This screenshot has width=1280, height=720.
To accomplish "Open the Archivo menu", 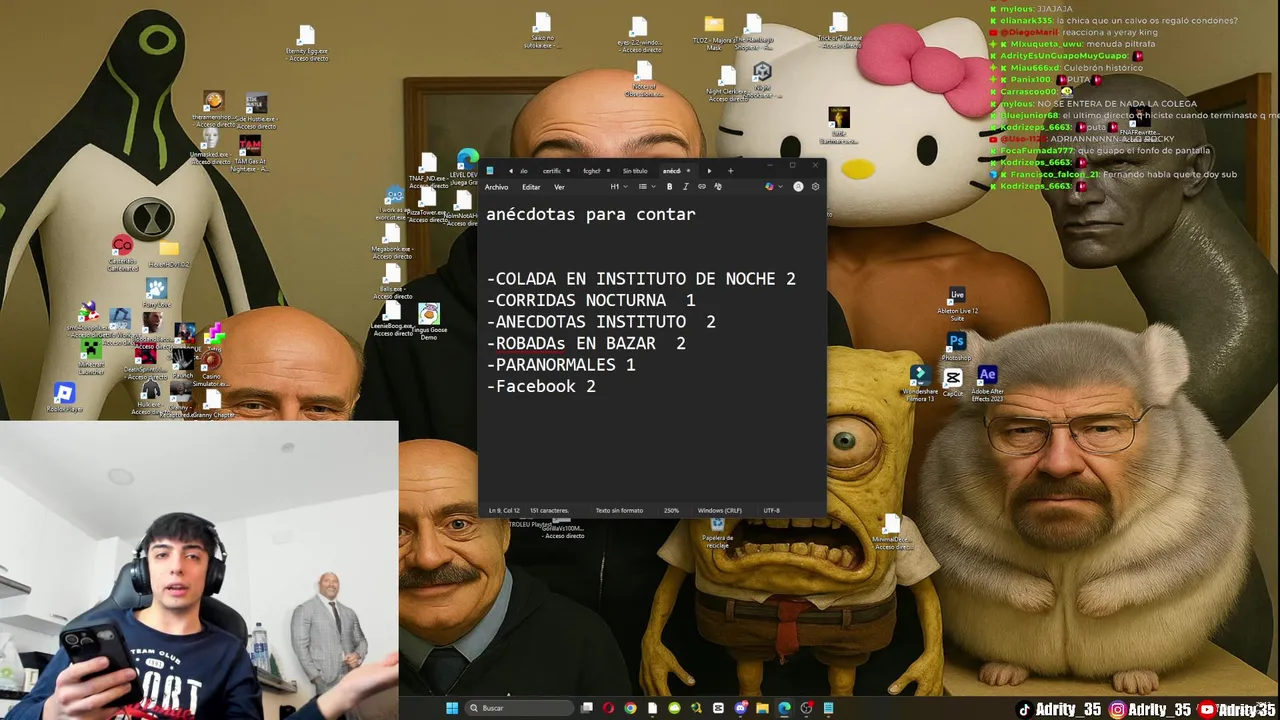I will [x=496, y=187].
